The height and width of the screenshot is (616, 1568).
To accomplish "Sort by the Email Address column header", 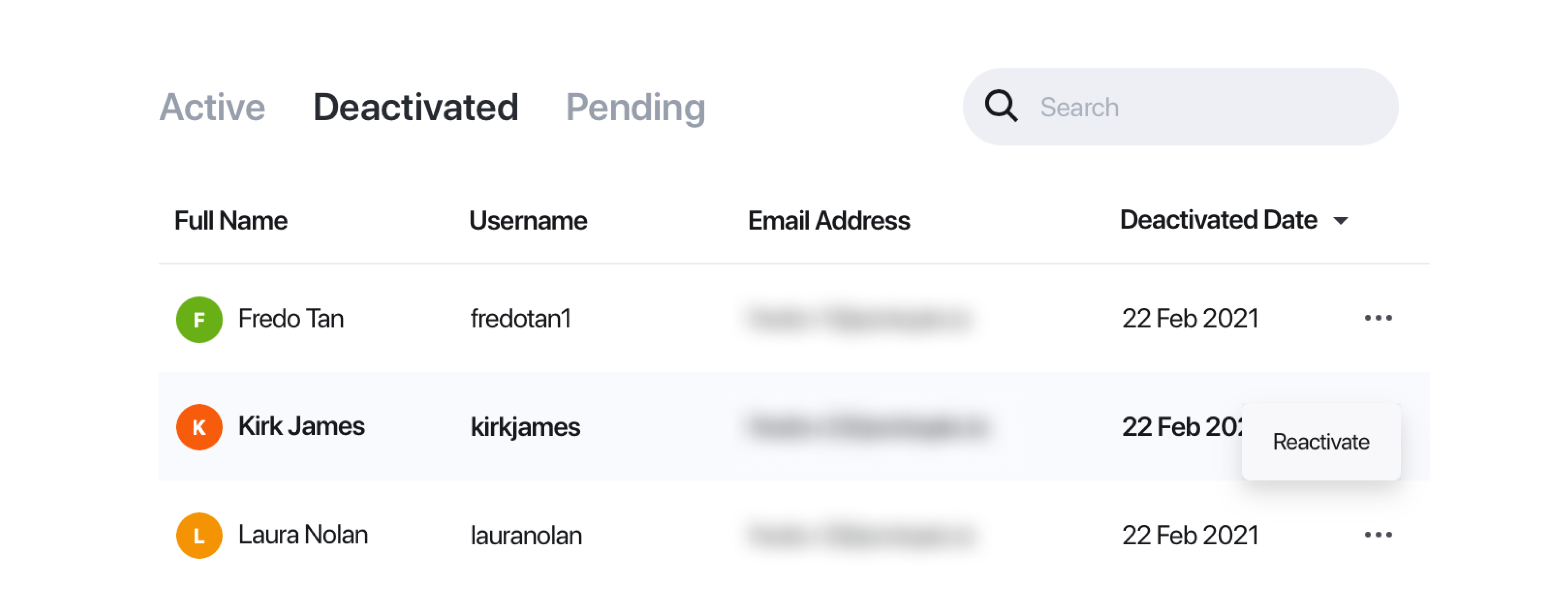I will pos(828,220).
